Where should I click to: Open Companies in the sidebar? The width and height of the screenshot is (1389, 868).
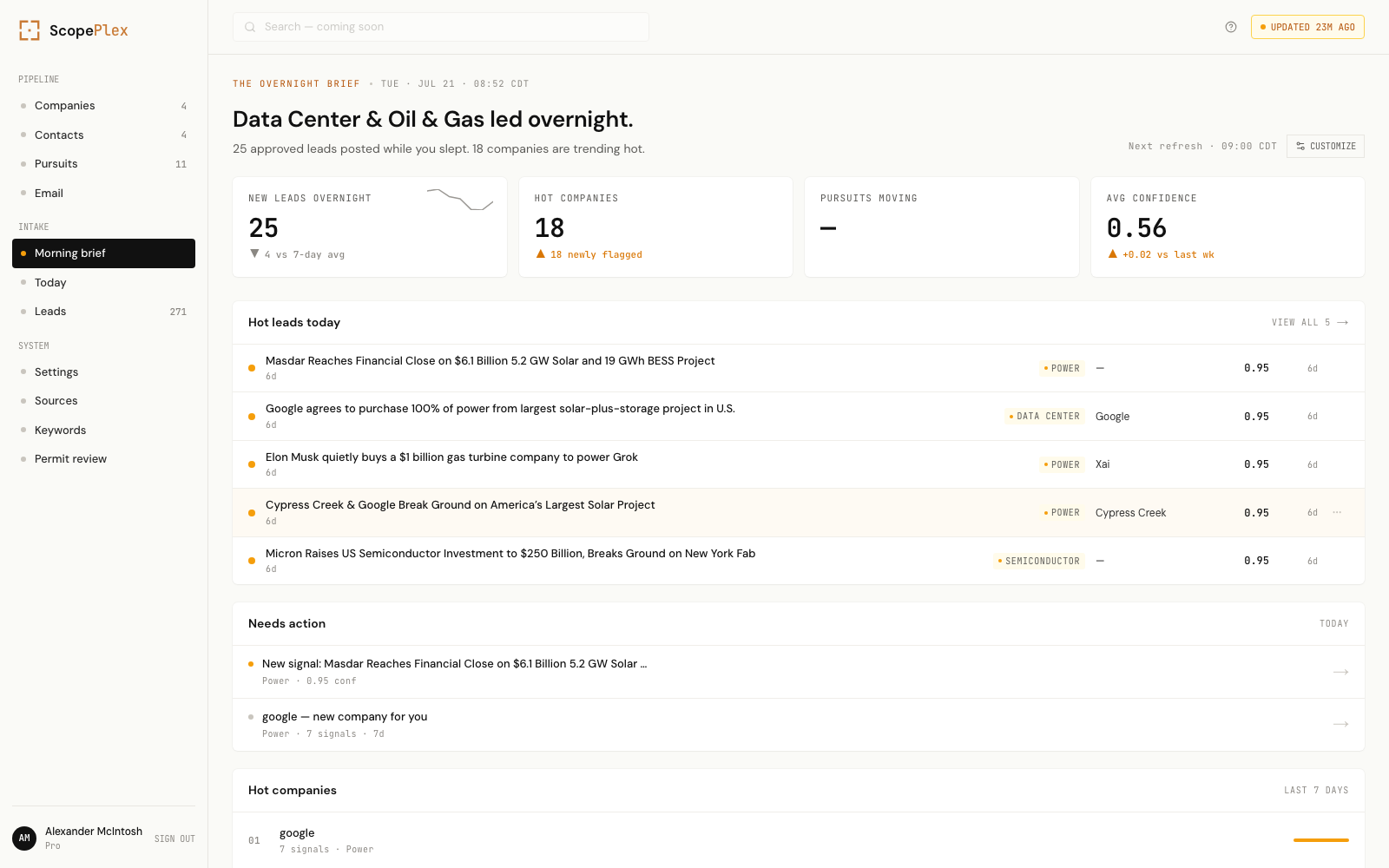[x=103, y=106]
